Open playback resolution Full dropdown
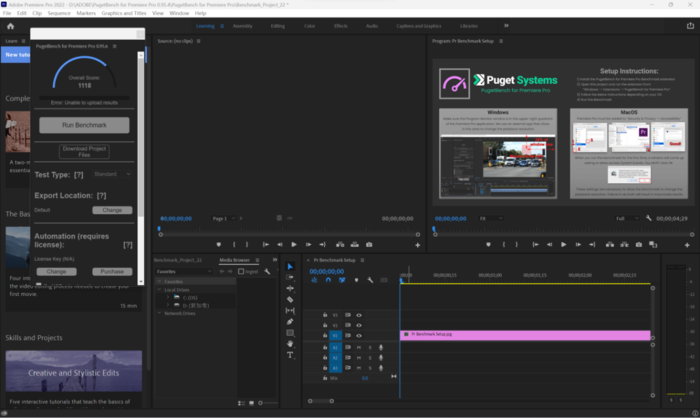 pos(627,218)
